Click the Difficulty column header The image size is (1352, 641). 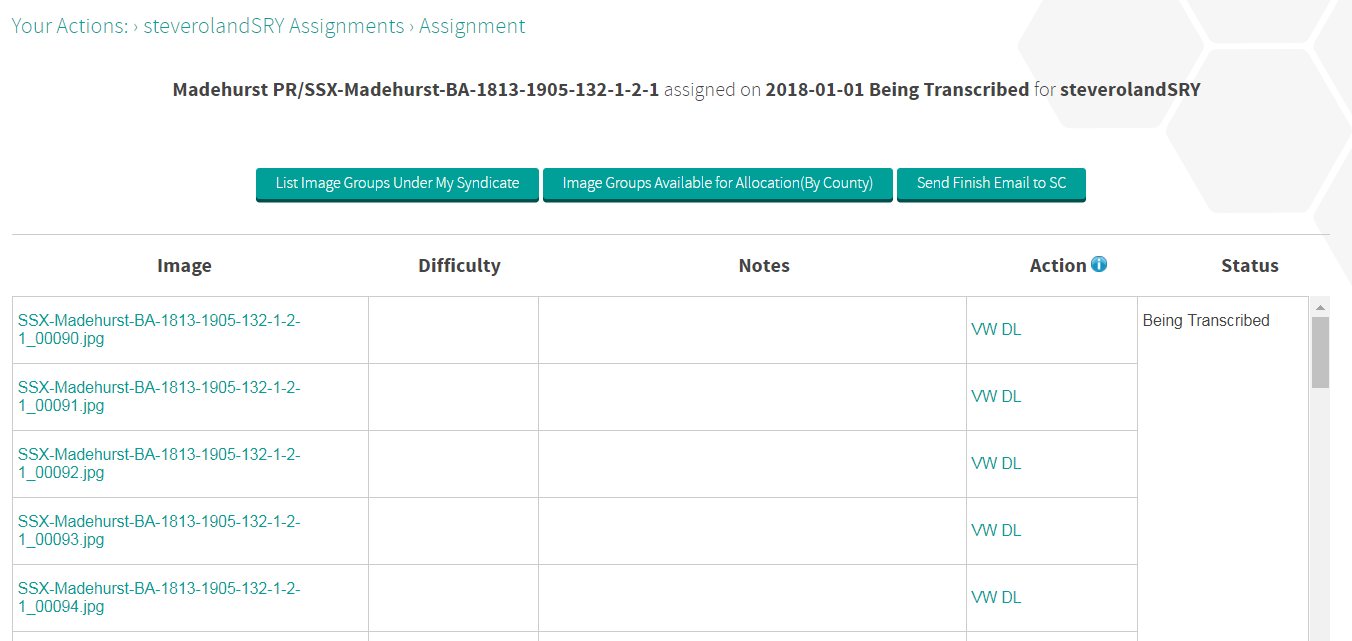[x=459, y=266]
